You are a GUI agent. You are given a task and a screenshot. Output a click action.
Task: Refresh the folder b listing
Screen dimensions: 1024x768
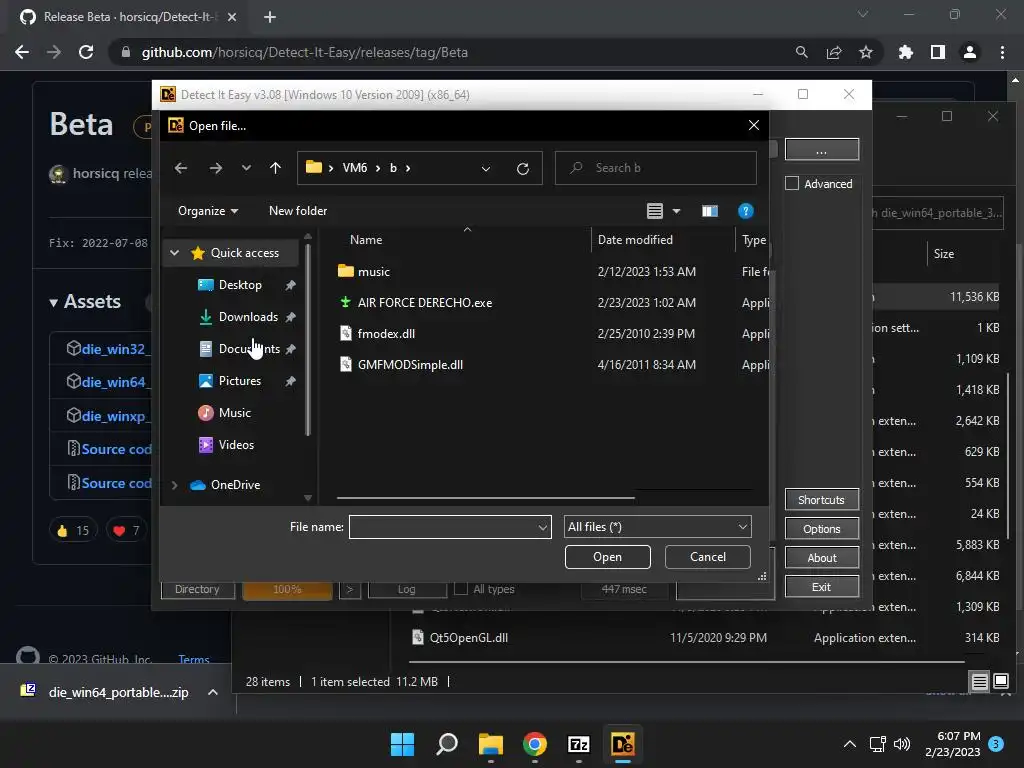pos(522,168)
